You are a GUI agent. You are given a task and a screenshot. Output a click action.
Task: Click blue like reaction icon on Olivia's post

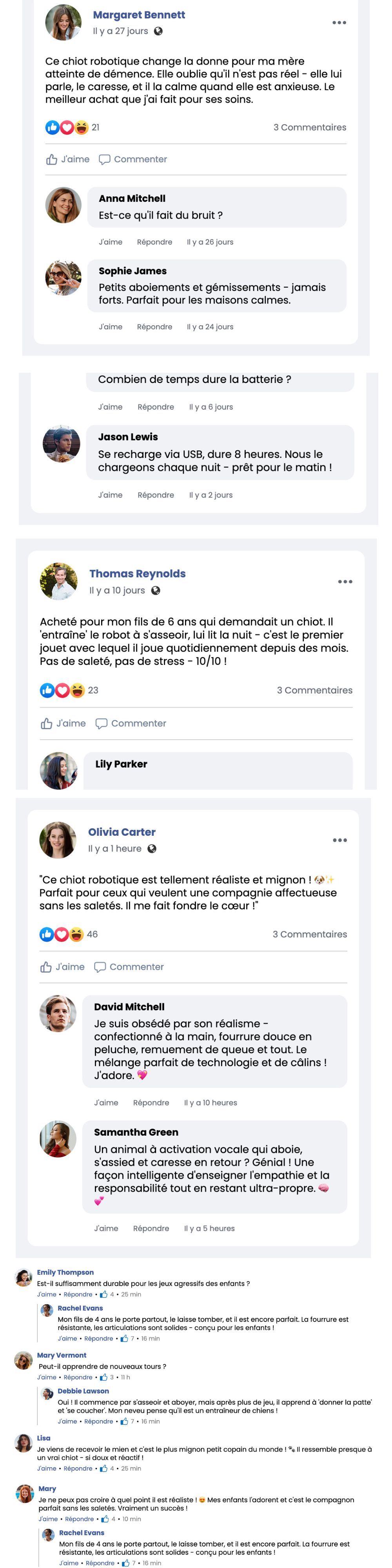46,935
